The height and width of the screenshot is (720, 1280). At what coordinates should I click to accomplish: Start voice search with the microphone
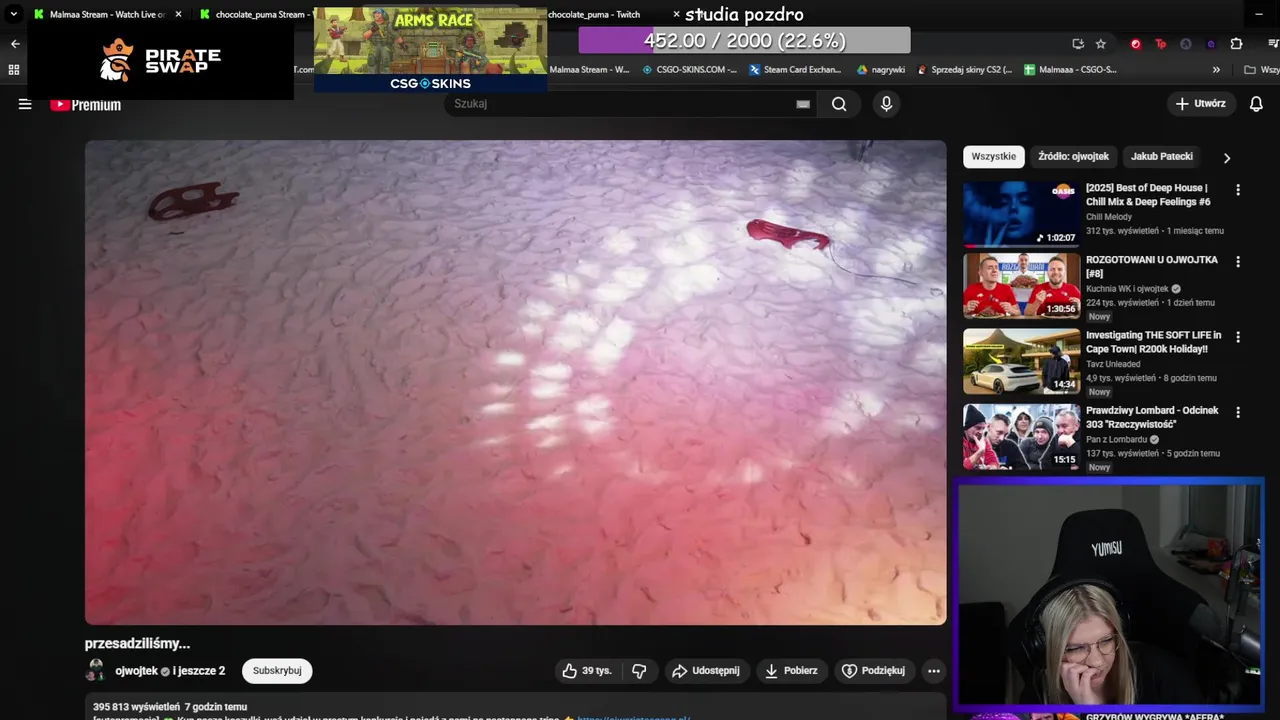886,104
